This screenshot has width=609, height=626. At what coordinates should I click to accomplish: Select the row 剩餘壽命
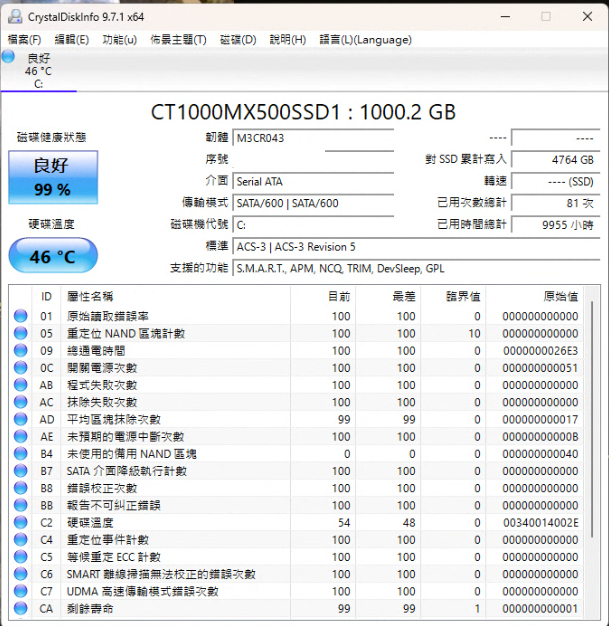[x=296, y=608]
